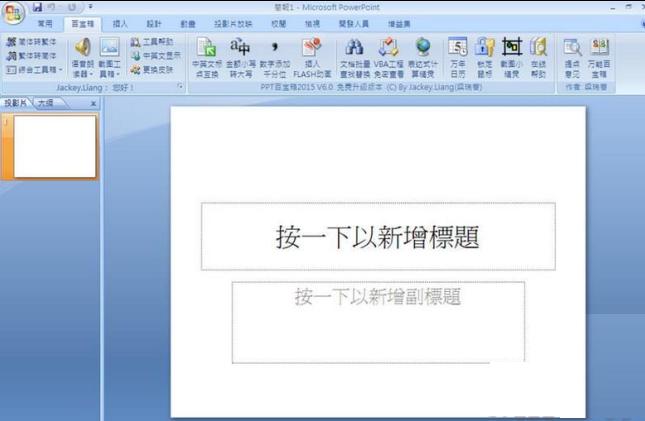
Task: Switch to the 校閱 ribbon tab
Action: pyautogui.click(x=278, y=24)
